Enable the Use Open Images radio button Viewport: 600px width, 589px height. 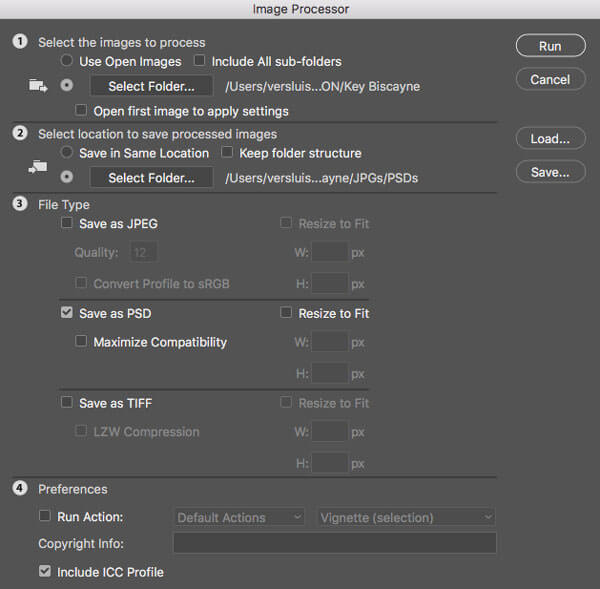tap(67, 62)
